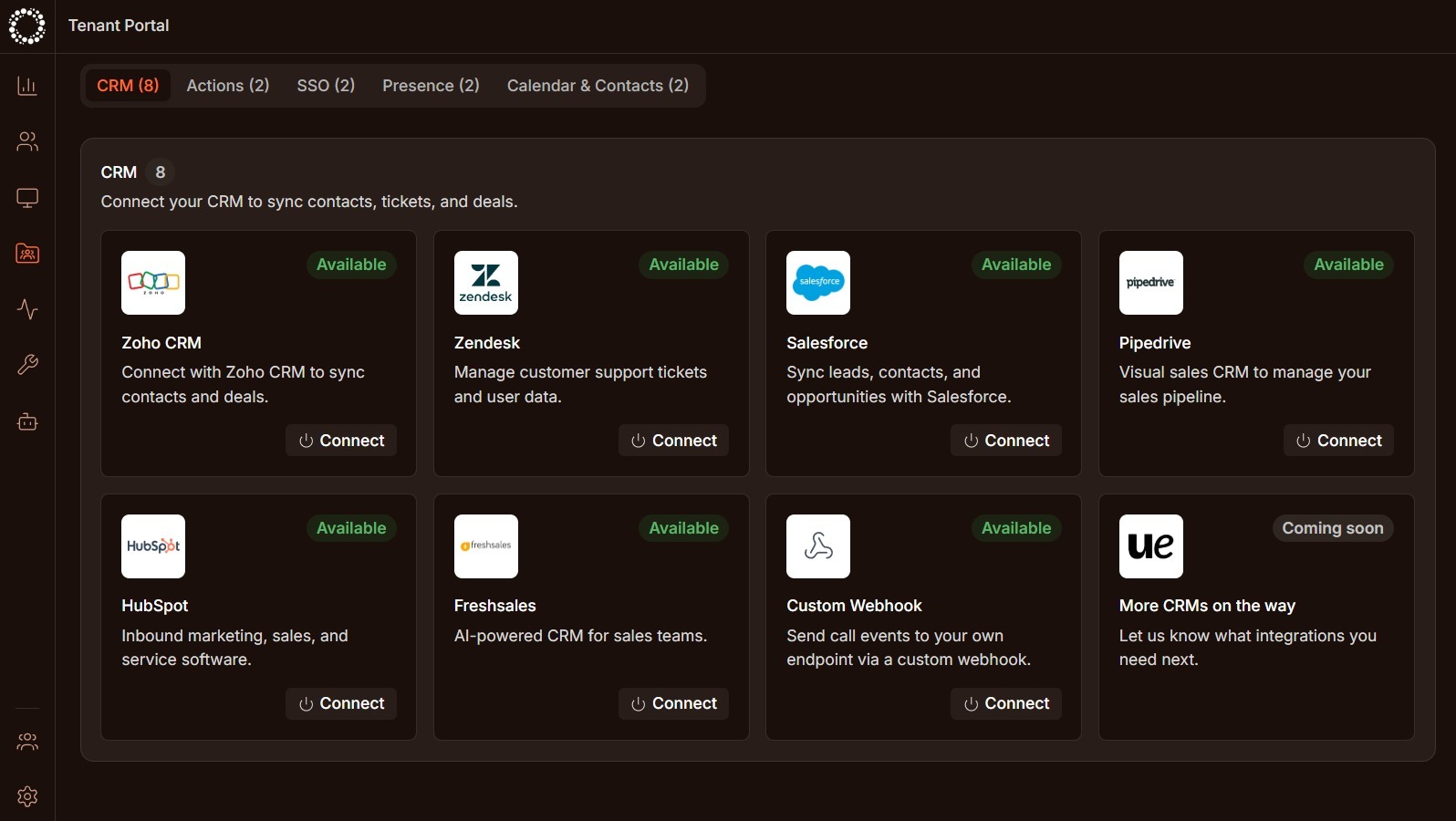This screenshot has width=1456, height=821.
Task: Click the 'Freshsales' card title
Action: point(495,606)
